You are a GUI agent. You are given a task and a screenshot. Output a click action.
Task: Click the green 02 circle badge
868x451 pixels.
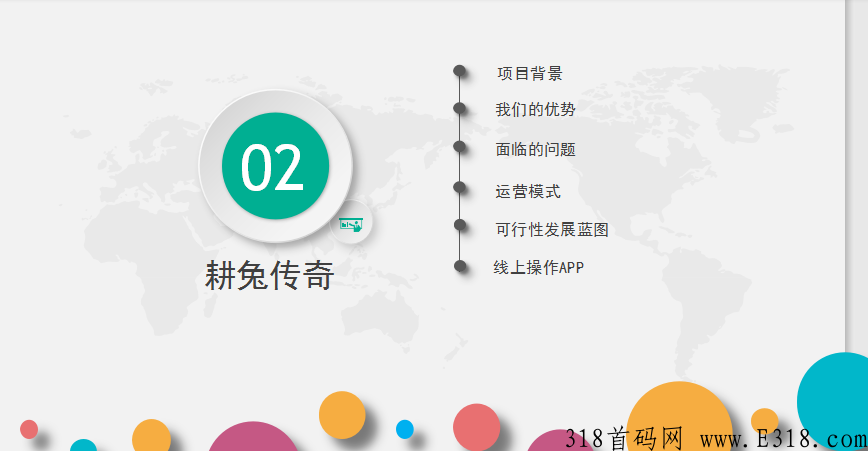tap(276, 166)
